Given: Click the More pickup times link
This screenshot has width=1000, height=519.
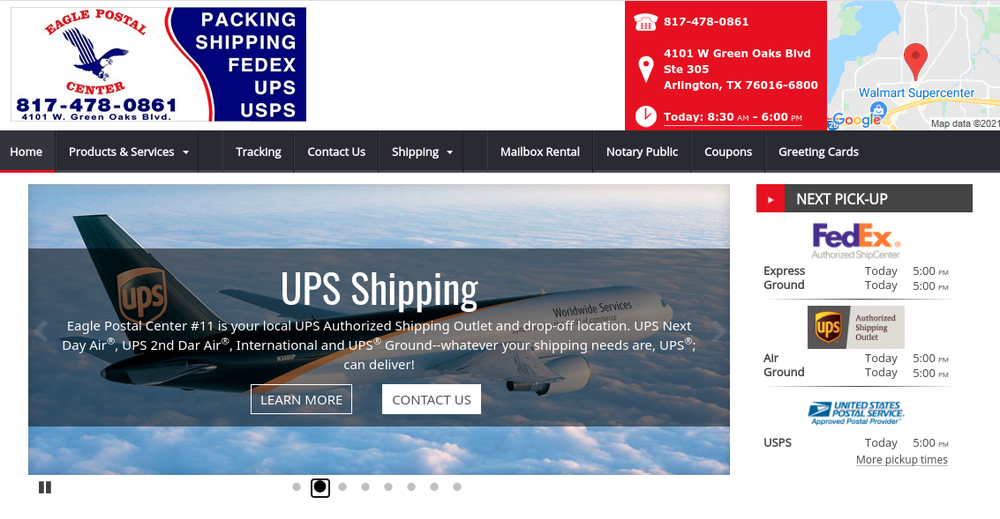Looking at the screenshot, I should (x=902, y=460).
